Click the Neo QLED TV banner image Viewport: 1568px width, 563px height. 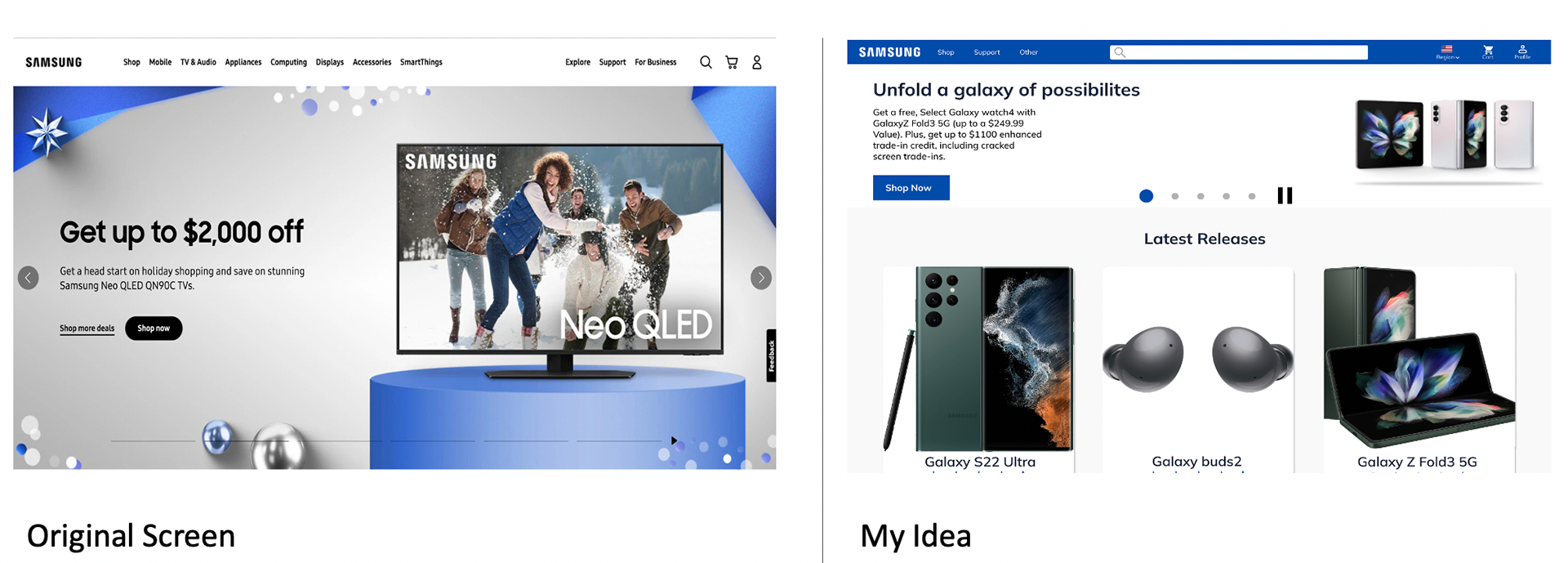tap(560, 261)
